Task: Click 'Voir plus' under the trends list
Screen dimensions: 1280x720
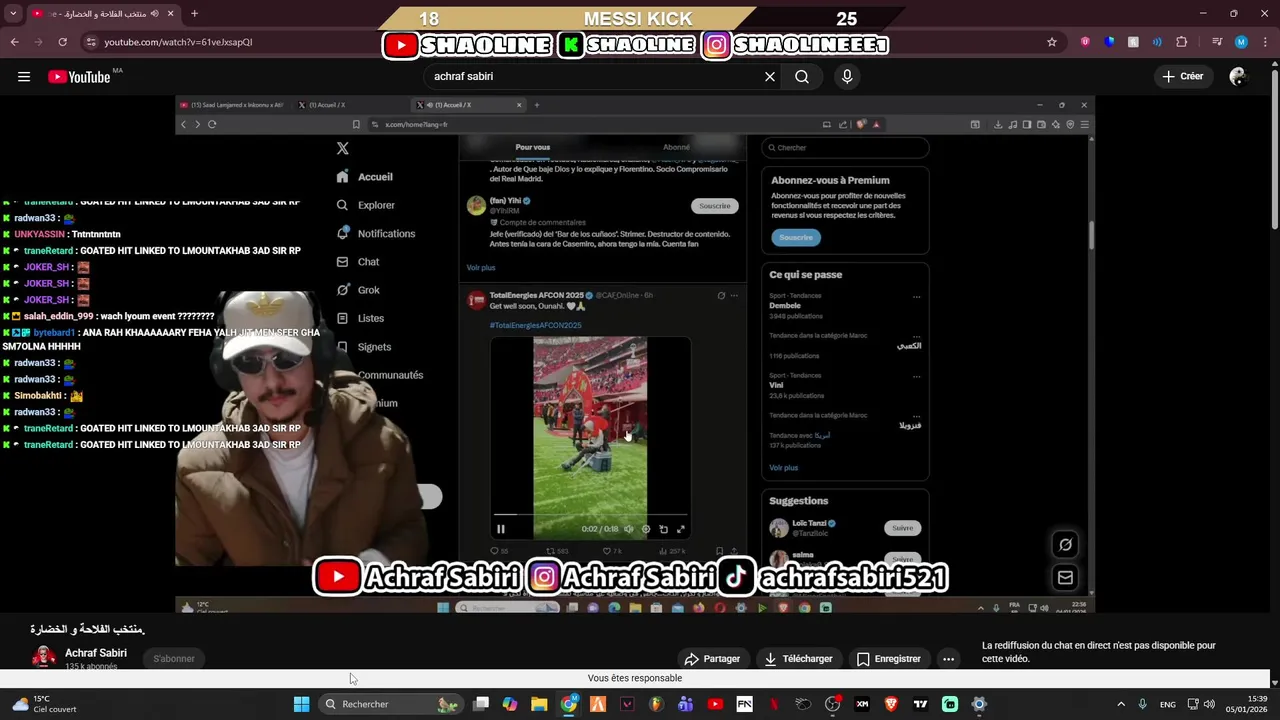Action: click(x=783, y=468)
